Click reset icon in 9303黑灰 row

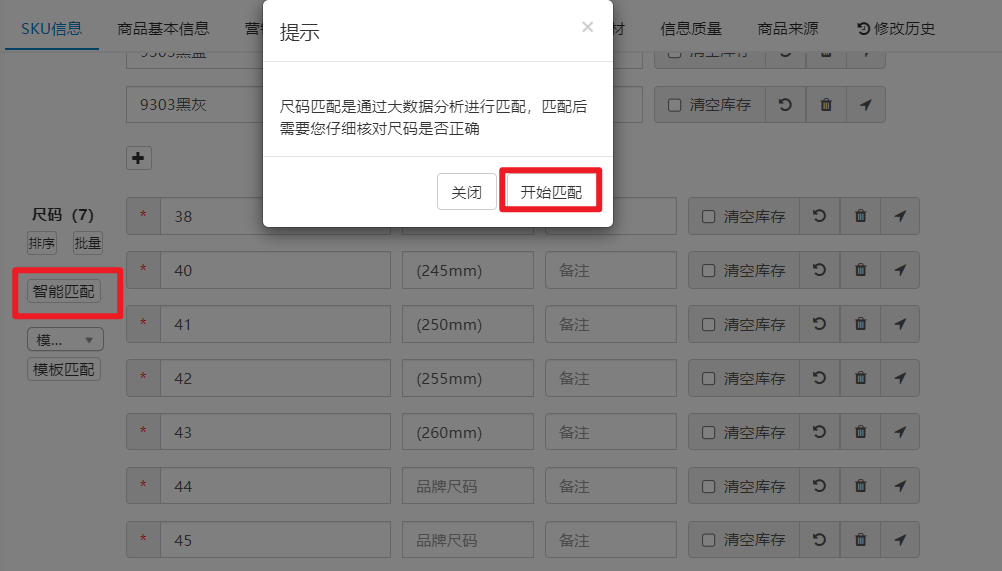785,104
